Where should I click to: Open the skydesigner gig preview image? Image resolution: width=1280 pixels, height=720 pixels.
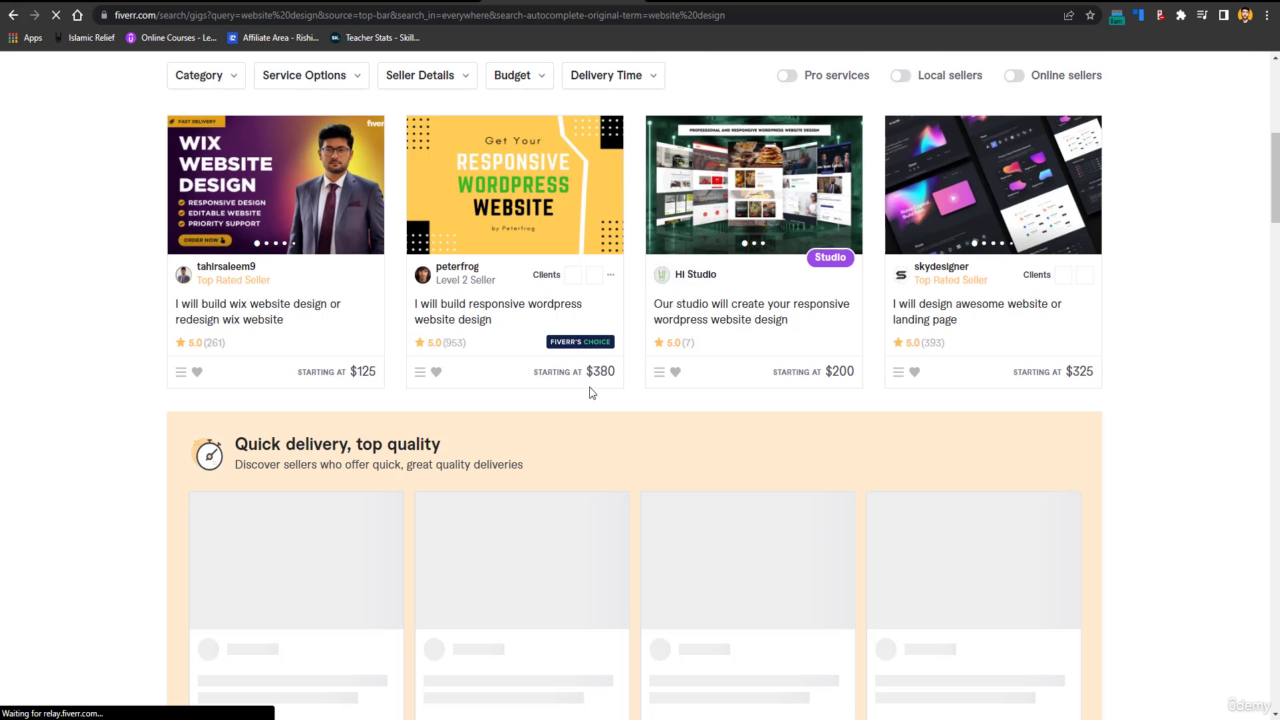993,185
